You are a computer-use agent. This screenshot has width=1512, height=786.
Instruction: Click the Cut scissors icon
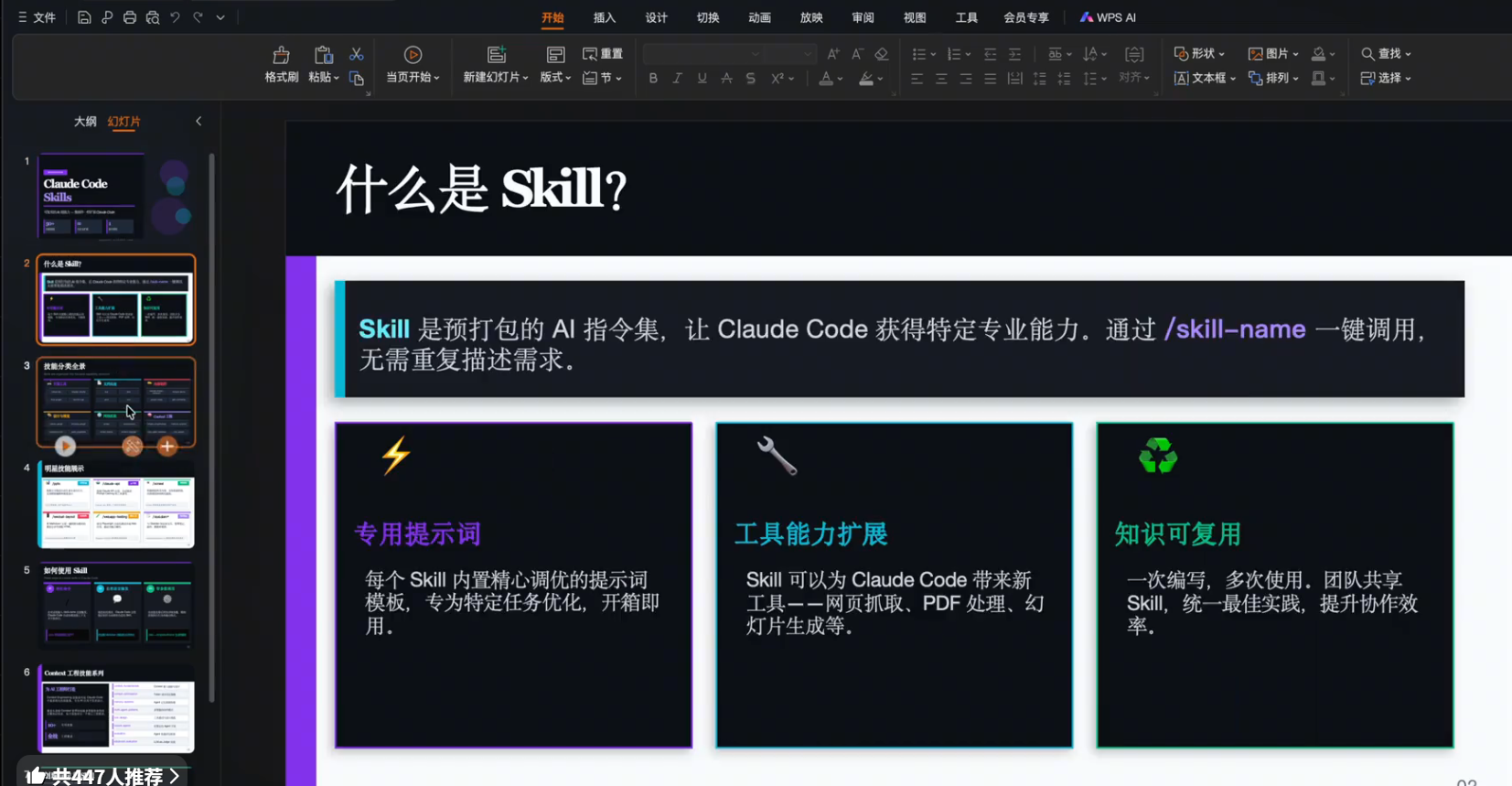tap(357, 55)
